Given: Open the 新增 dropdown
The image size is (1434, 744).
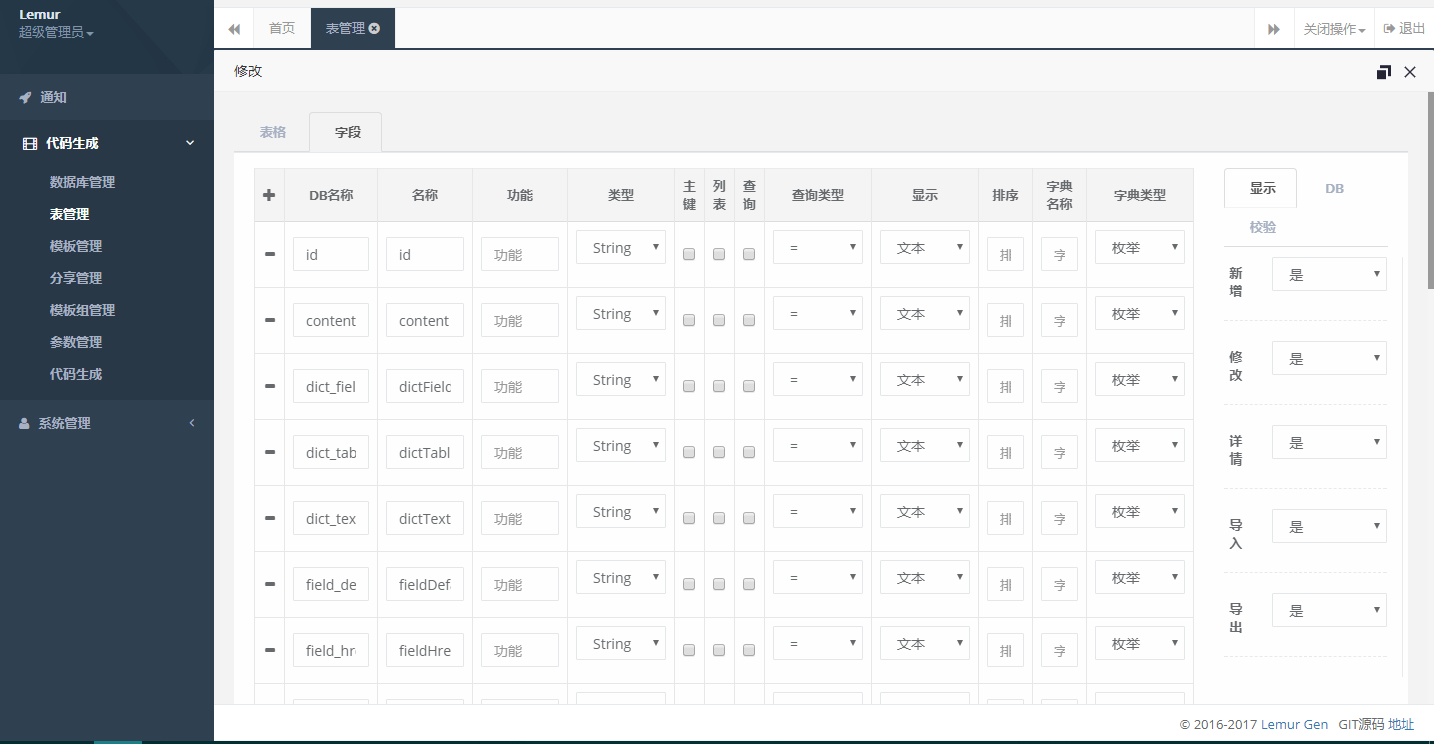Looking at the screenshot, I should [1329, 274].
